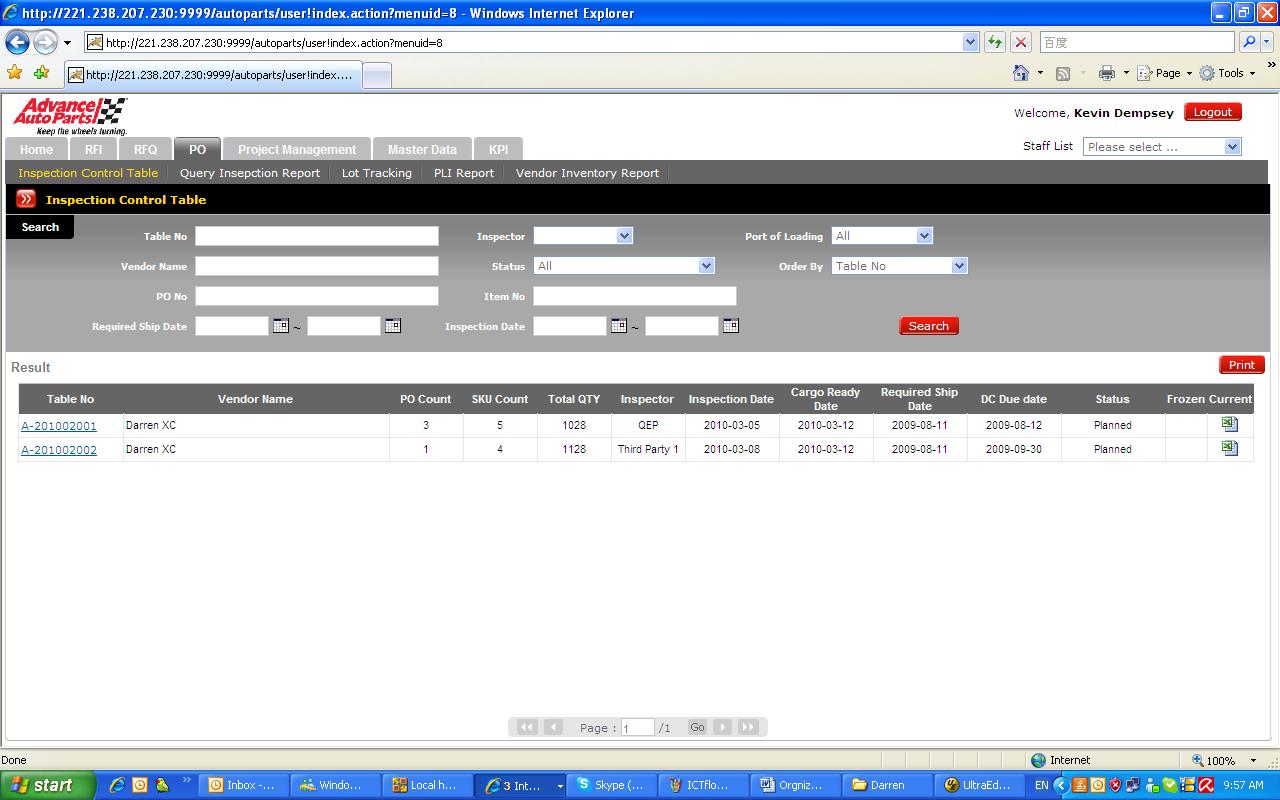Expand the Order By dropdown
Screen dimensions: 1280x800
coord(959,266)
